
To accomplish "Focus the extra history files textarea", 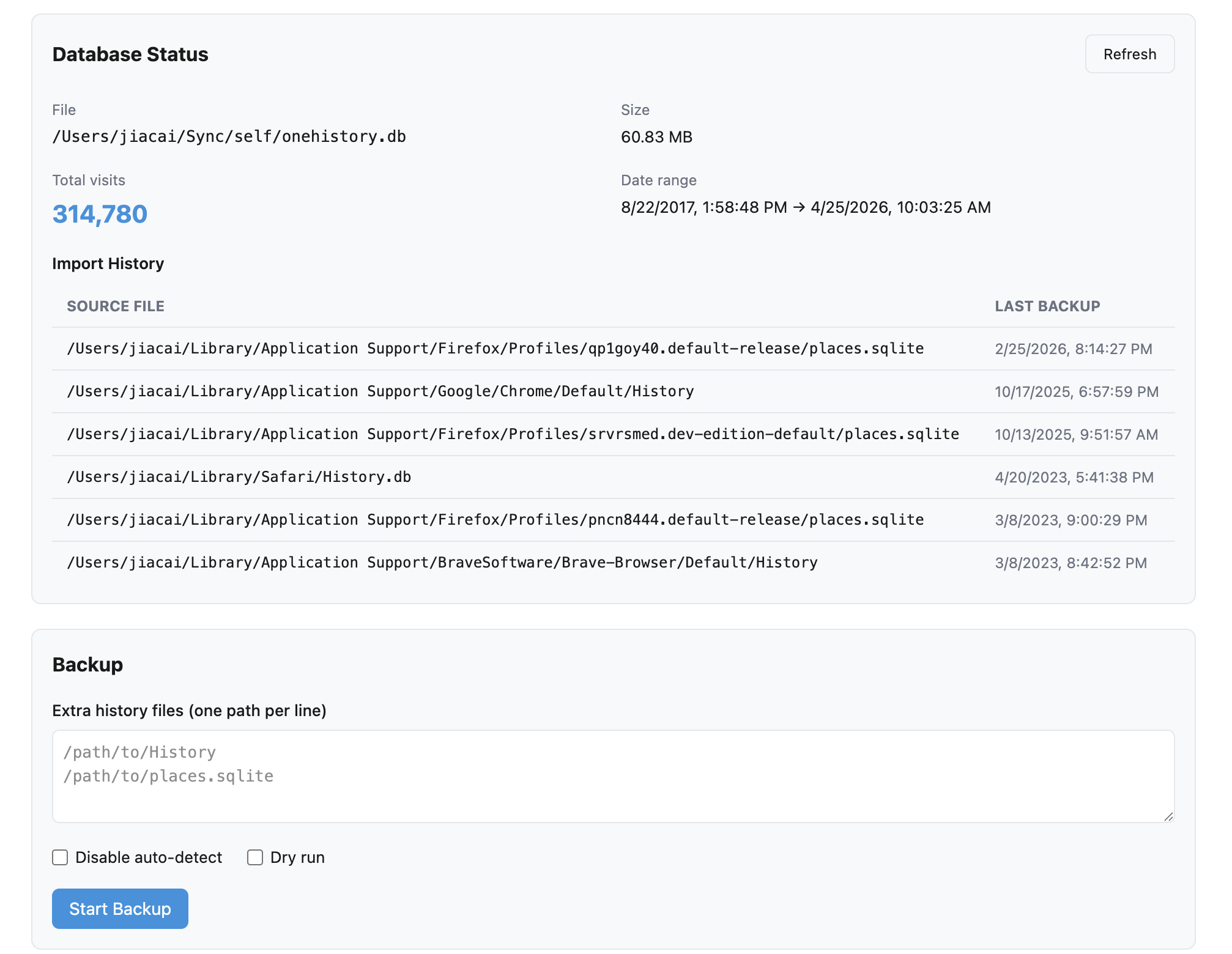I will point(613,776).
